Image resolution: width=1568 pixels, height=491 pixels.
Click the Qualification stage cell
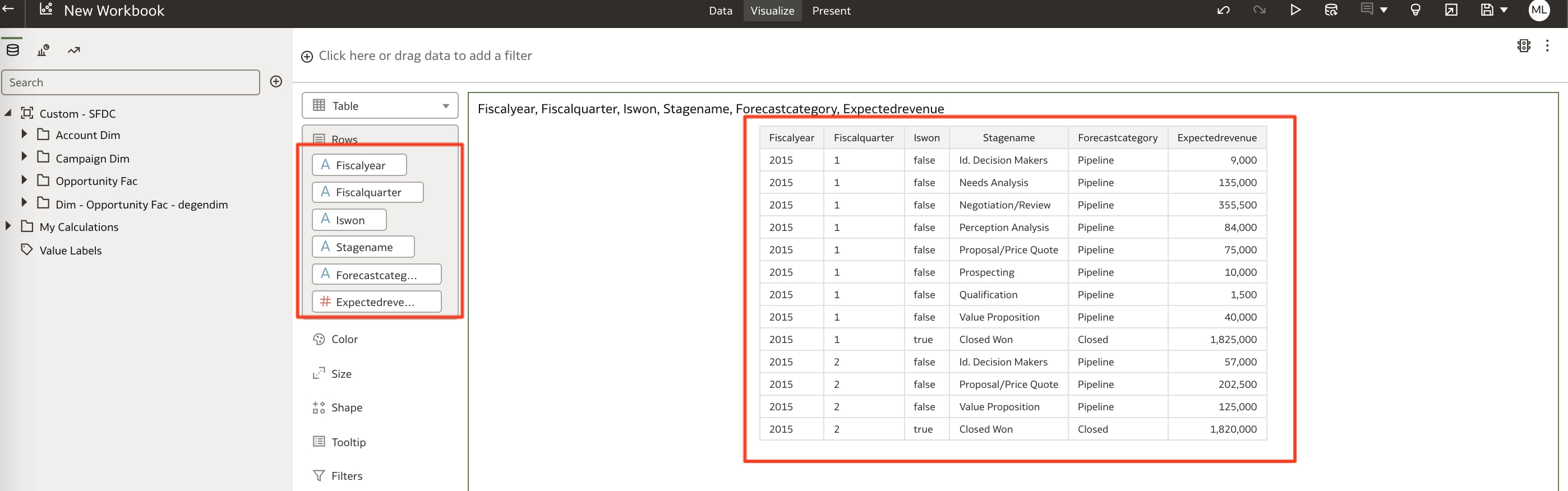coord(1009,294)
